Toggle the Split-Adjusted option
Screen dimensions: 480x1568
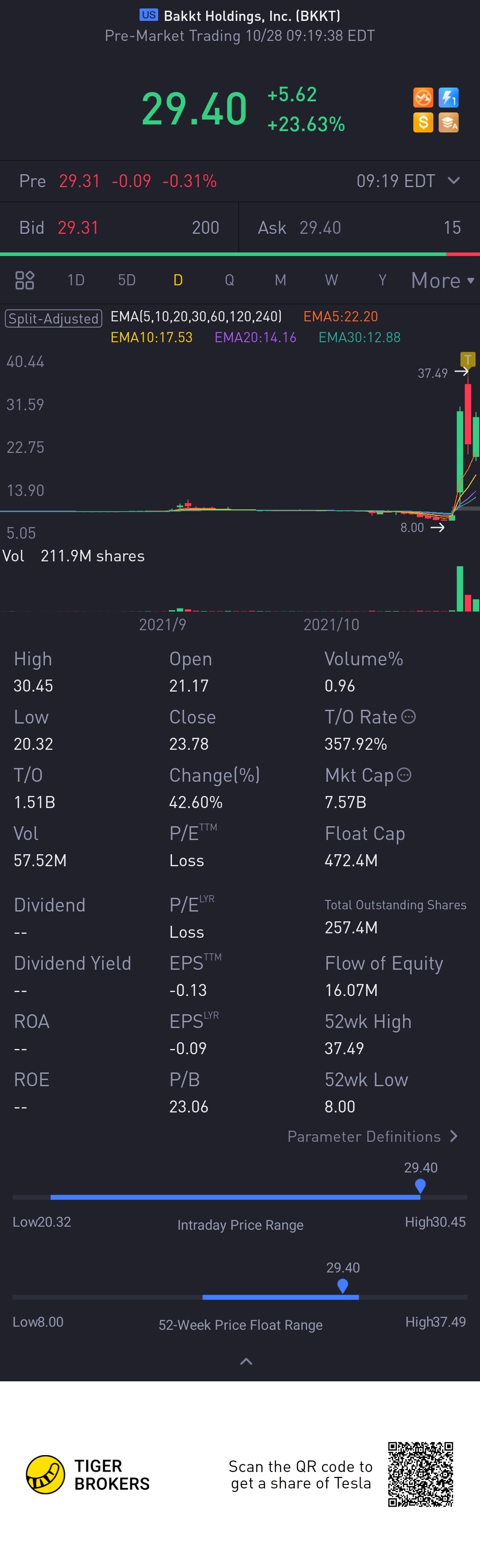point(53,318)
